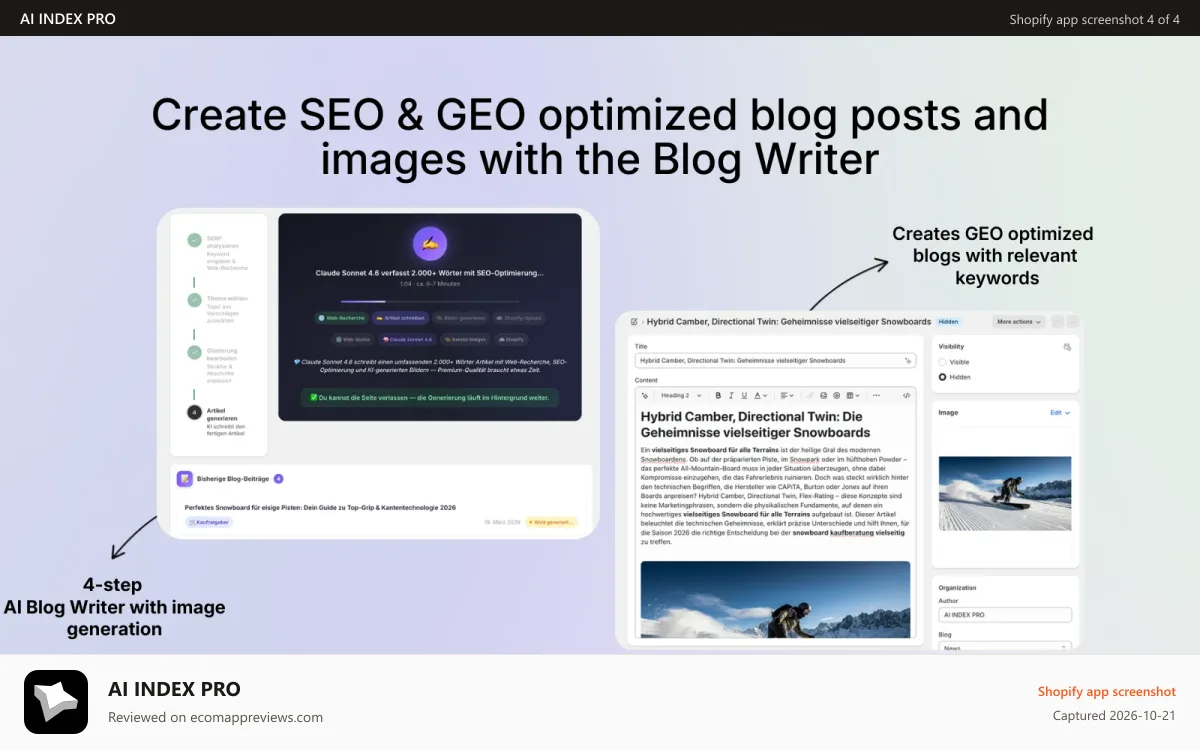This screenshot has height=750, width=1200.
Task: Open the Blog selector showing News
Action: [x=1005, y=647]
